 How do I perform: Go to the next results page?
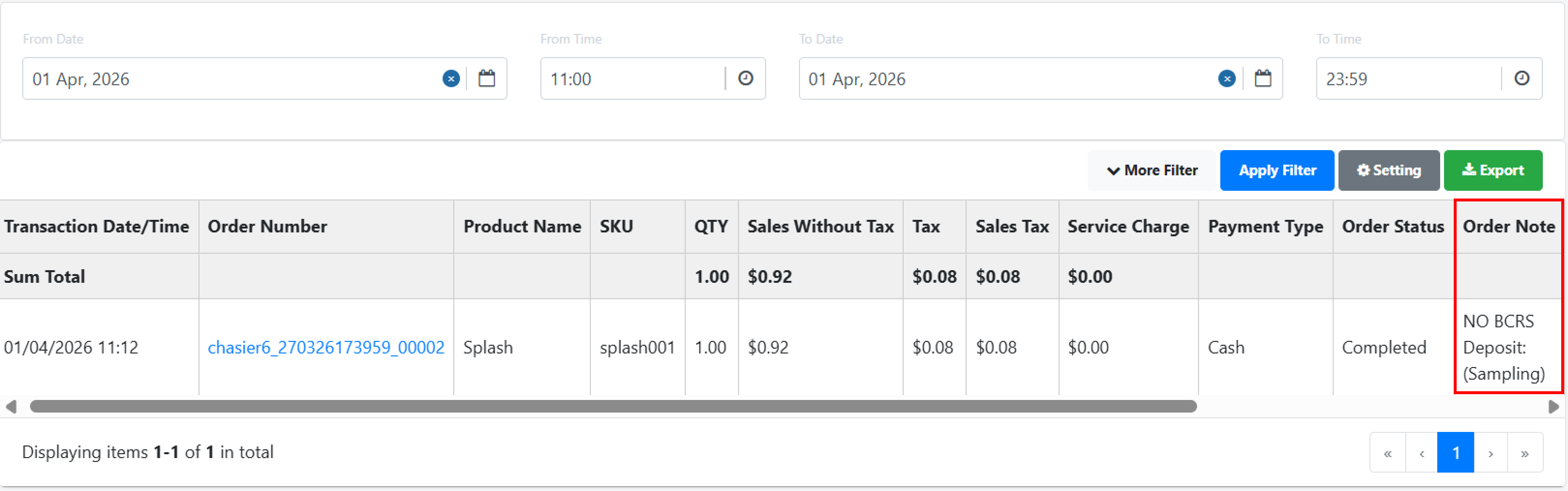1490,453
